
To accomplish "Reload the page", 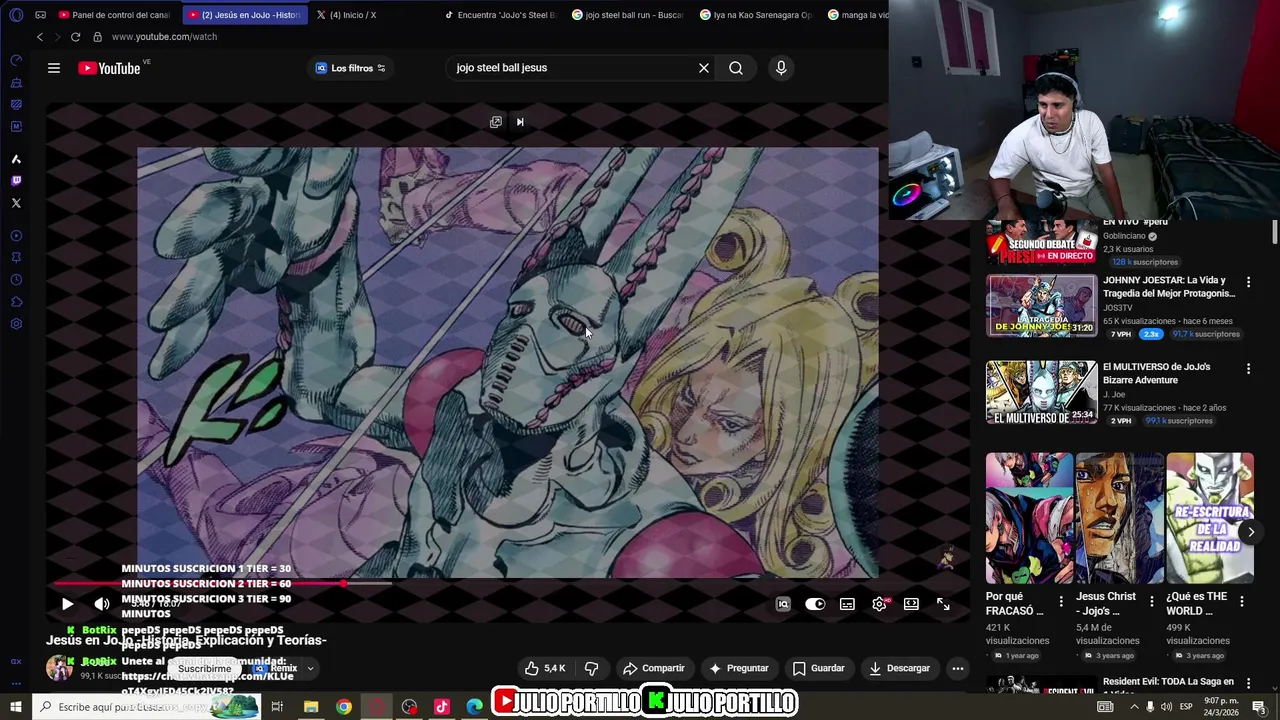I will coord(75,37).
